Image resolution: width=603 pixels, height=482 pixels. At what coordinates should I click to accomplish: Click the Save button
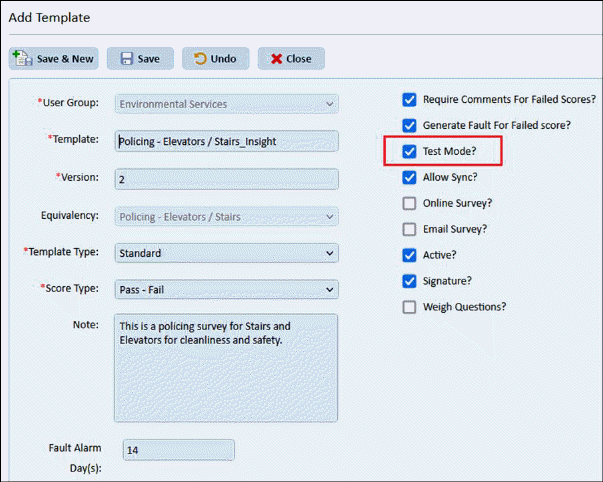click(x=140, y=58)
